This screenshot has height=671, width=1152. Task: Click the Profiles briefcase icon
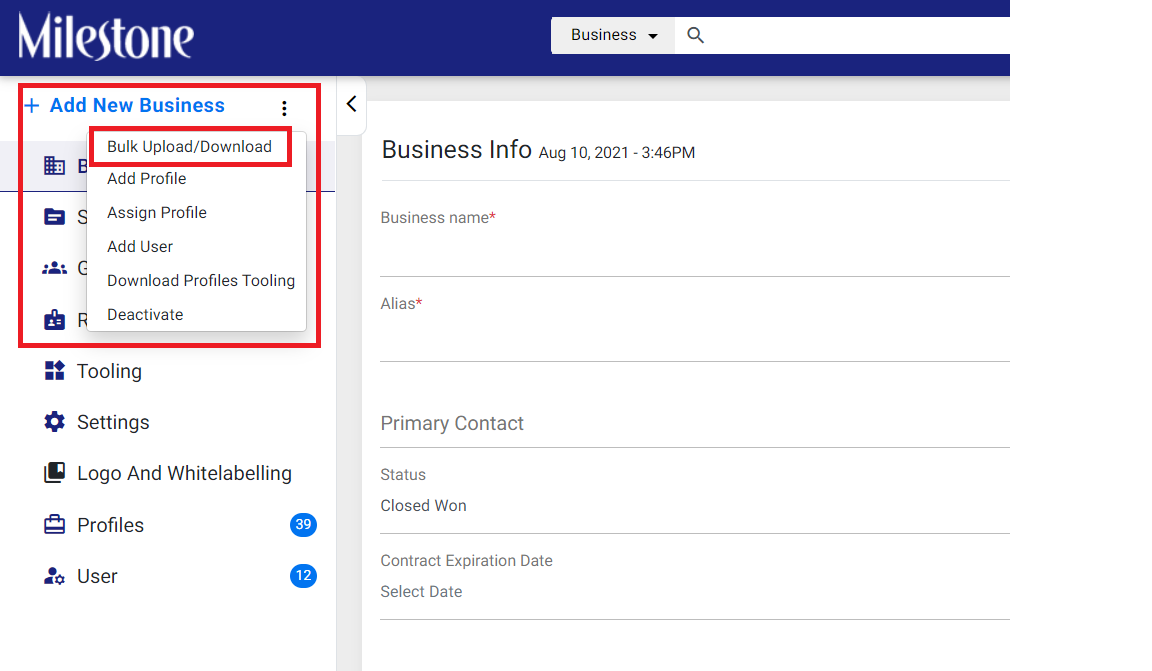tap(54, 525)
